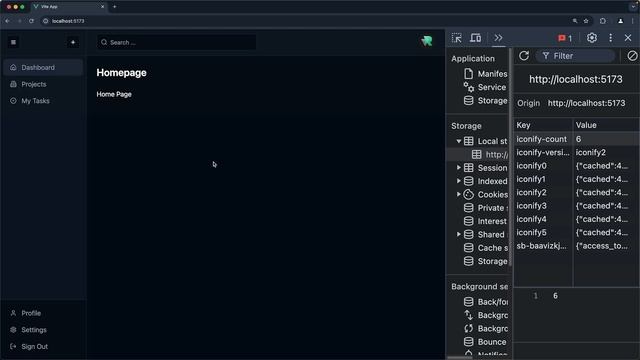Collapse the Local storage tree node
Image resolution: width=640 pixels, height=360 pixels.
click(x=459, y=141)
